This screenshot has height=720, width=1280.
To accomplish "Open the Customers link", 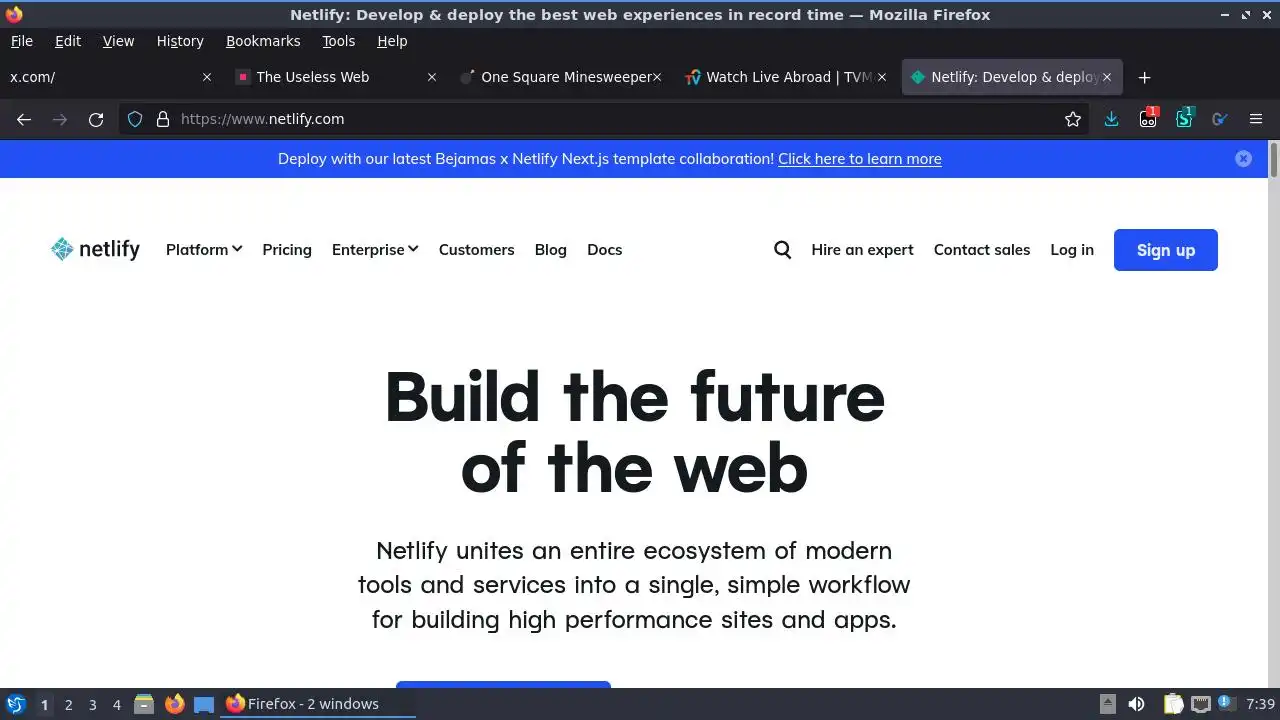I will coord(476,249).
